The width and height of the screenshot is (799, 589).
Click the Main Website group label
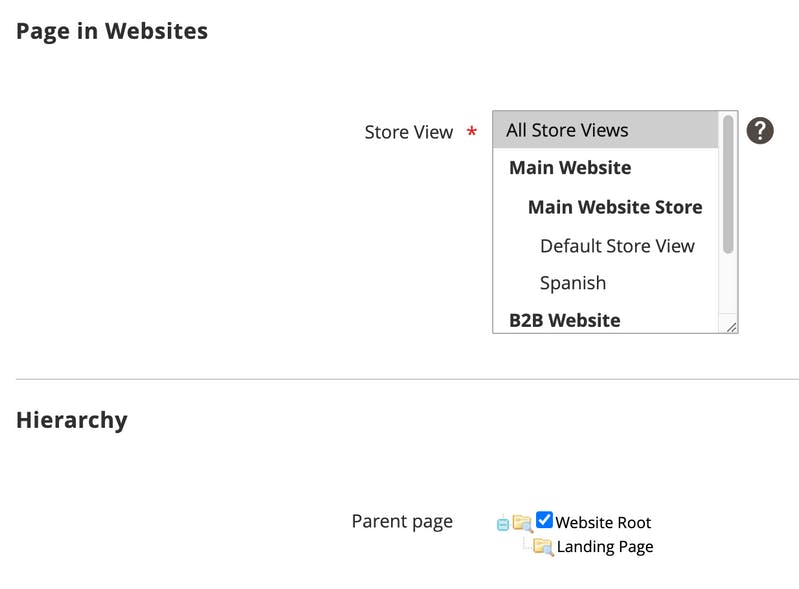tap(570, 168)
